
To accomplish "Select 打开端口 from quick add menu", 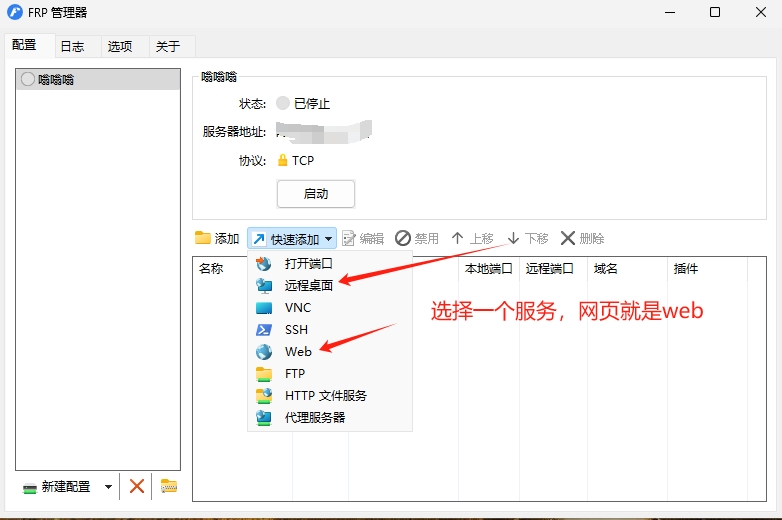I will 308,264.
